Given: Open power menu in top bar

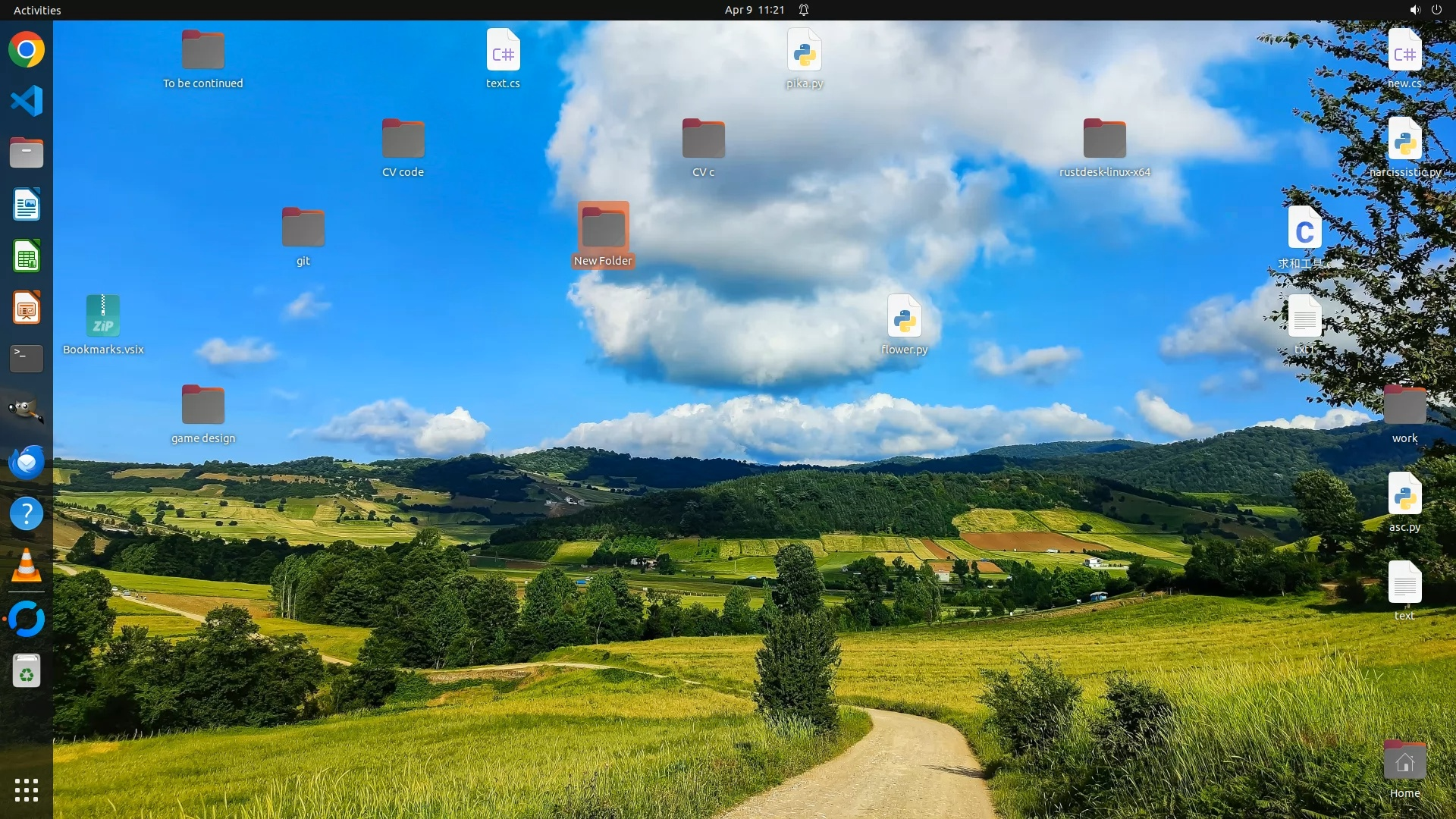Looking at the screenshot, I should click(x=1436, y=10).
